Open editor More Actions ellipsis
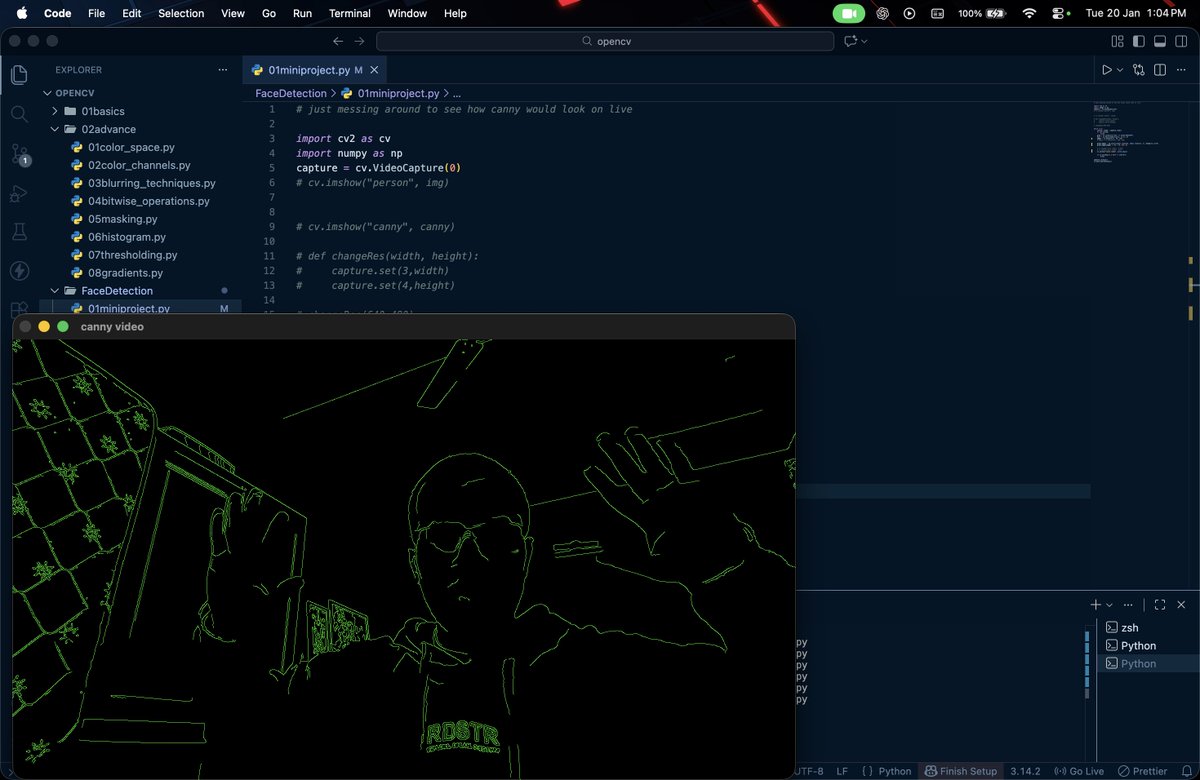The height and width of the screenshot is (780, 1200). (x=1182, y=70)
